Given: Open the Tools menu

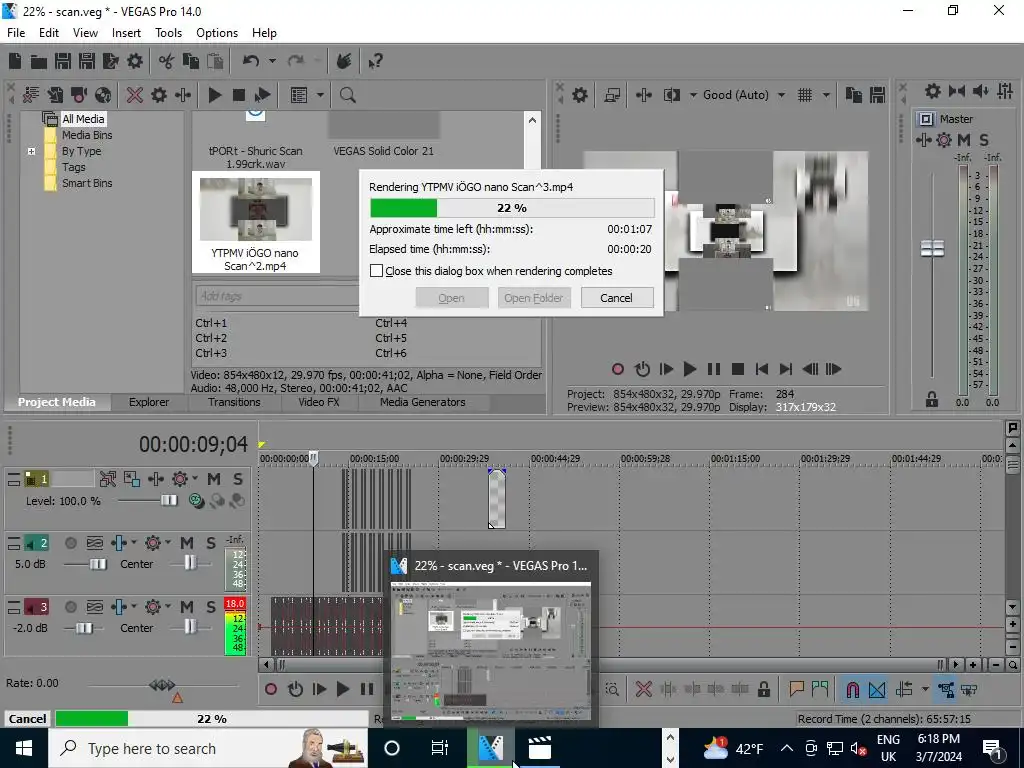Looking at the screenshot, I should click(x=168, y=33).
